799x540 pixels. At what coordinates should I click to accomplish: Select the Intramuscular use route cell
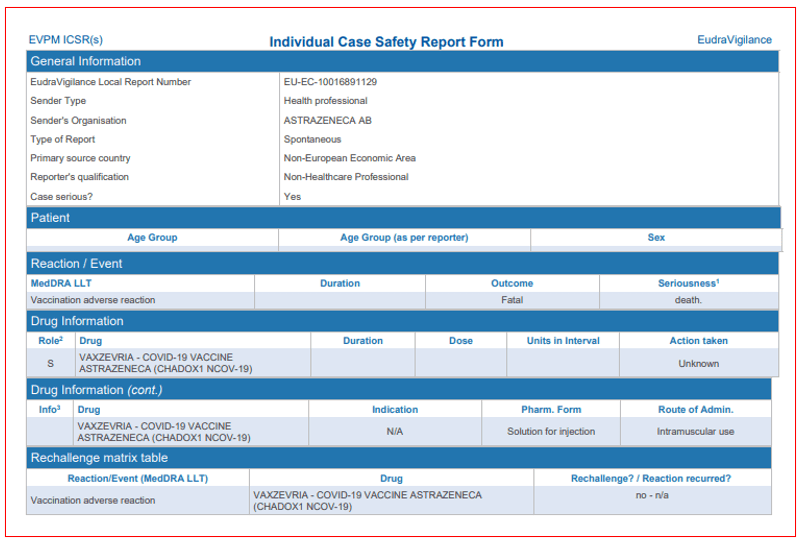695,432
